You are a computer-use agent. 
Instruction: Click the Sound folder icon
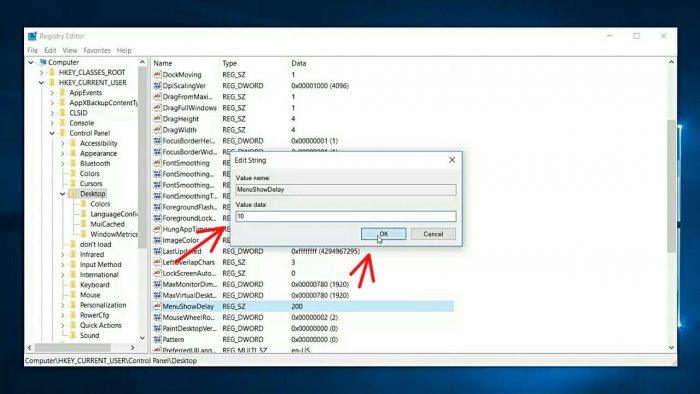73,335
